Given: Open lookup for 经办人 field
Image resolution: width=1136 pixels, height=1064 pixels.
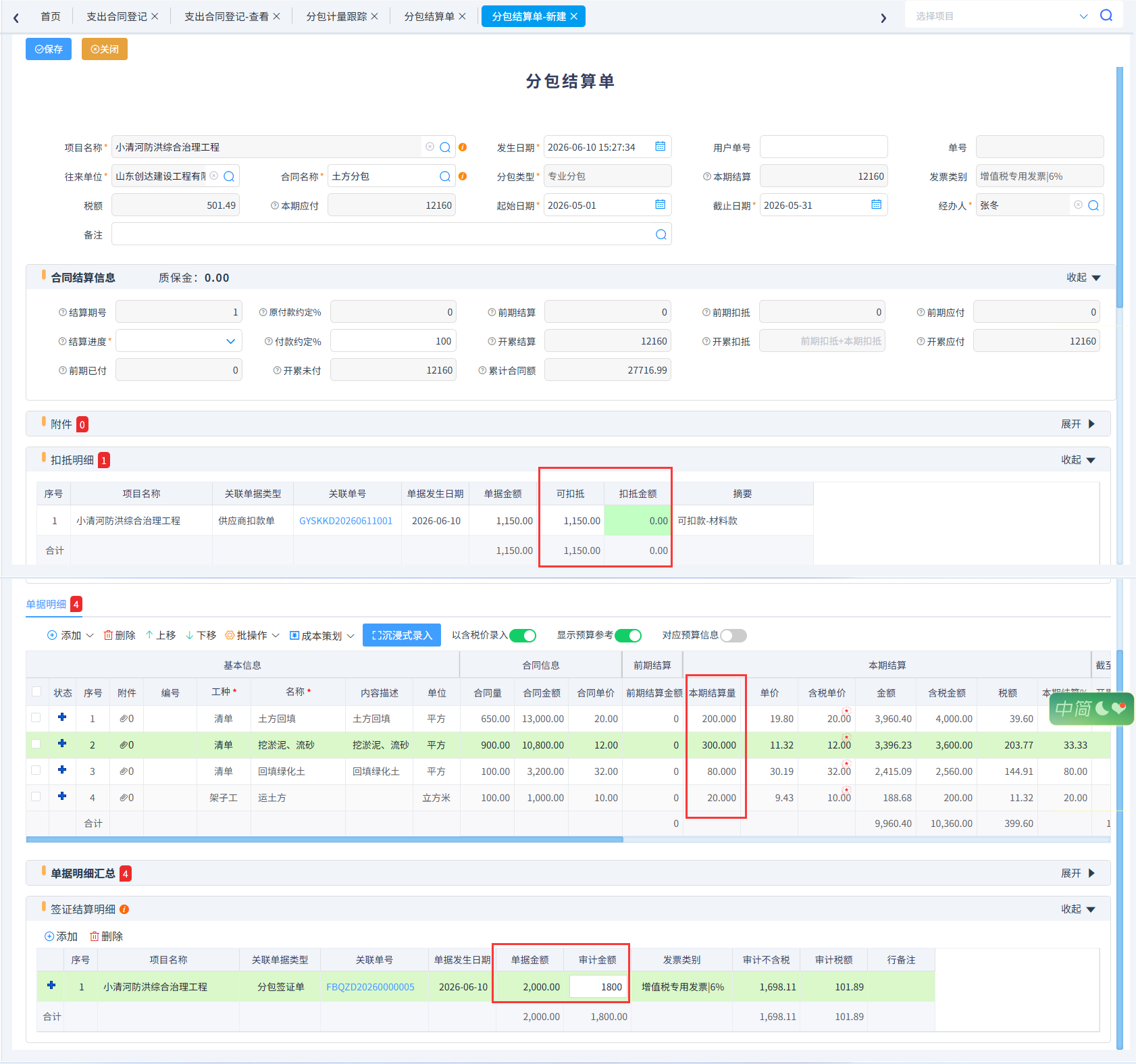Looking at the screenshot, I should point(1093,205).
